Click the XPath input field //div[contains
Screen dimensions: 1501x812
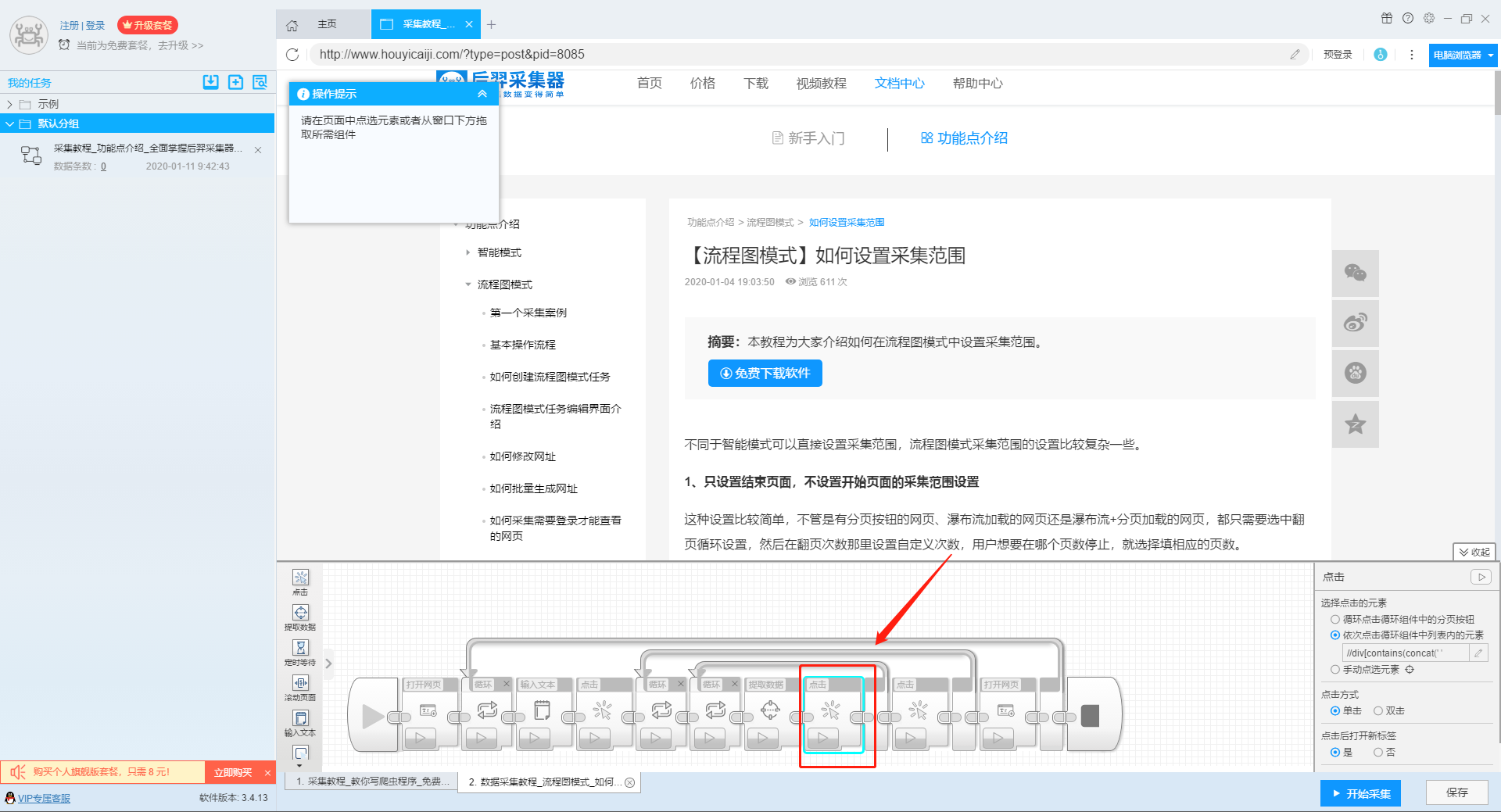coord(1405,653)
